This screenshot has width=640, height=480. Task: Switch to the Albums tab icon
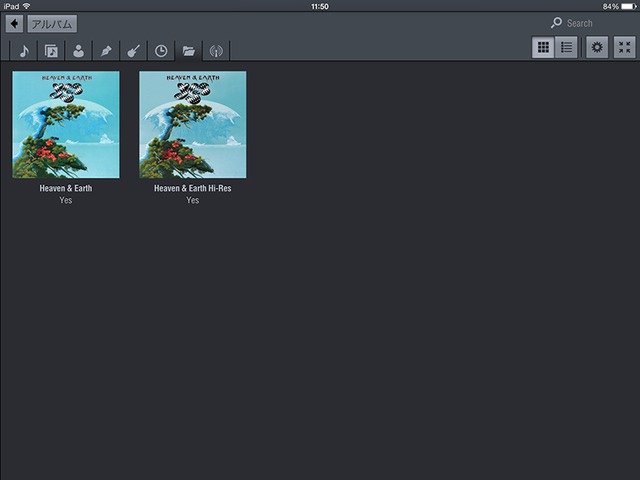pos(51,51)
